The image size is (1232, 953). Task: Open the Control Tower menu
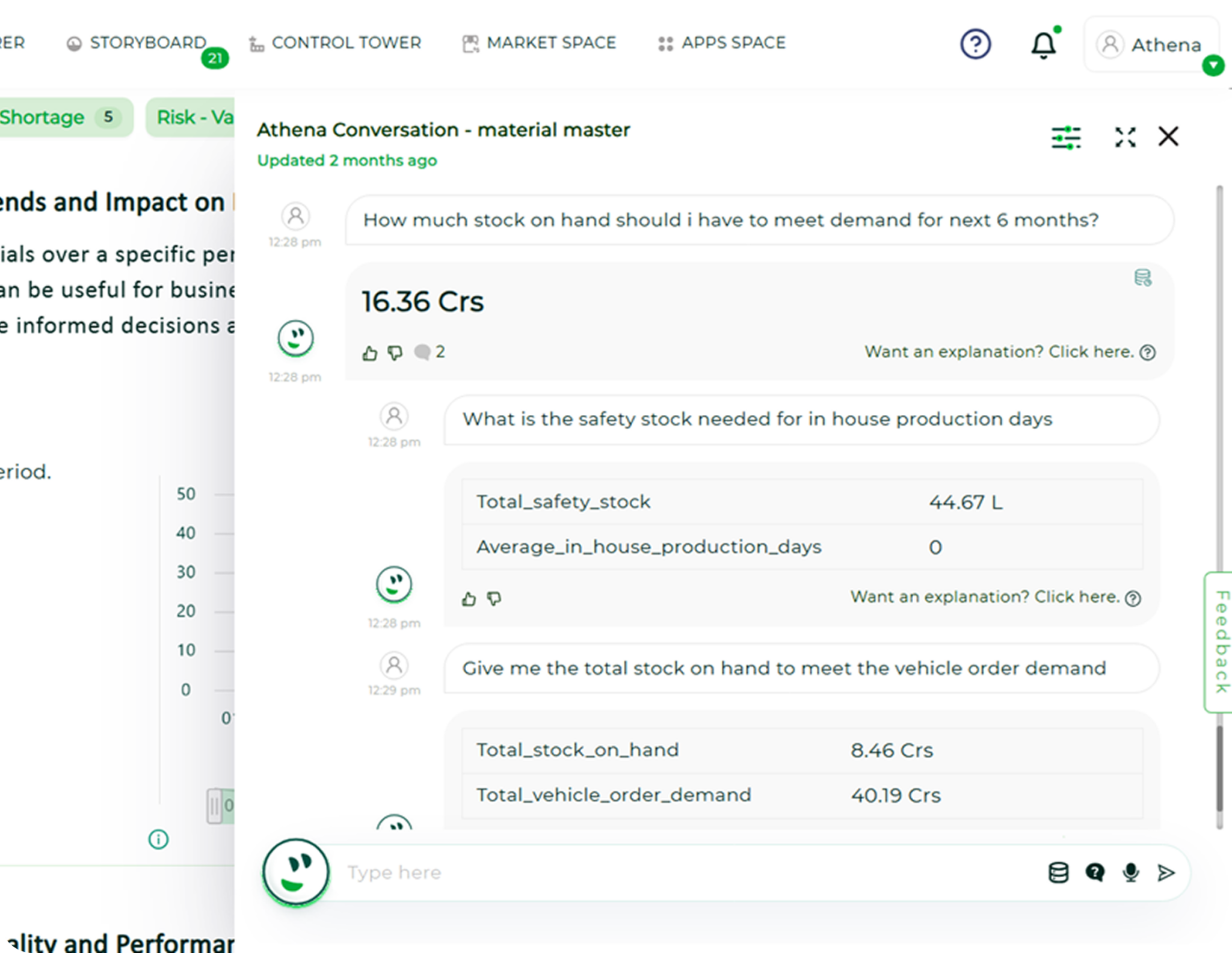tap(335, 43)
